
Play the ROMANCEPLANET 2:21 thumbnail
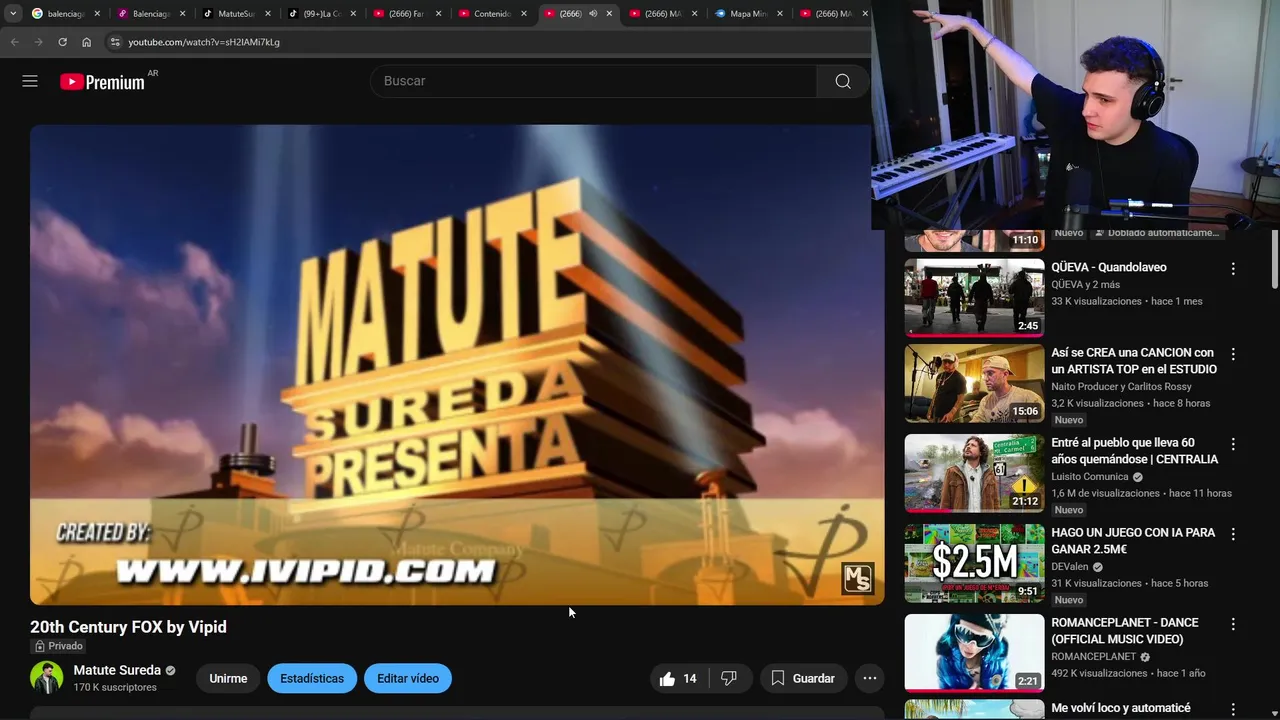[974, 654]
